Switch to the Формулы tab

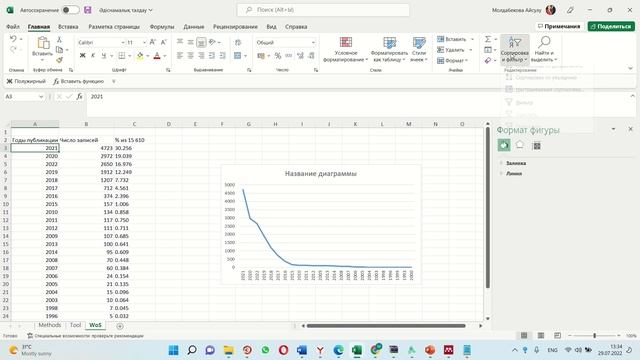click(162, 27)
